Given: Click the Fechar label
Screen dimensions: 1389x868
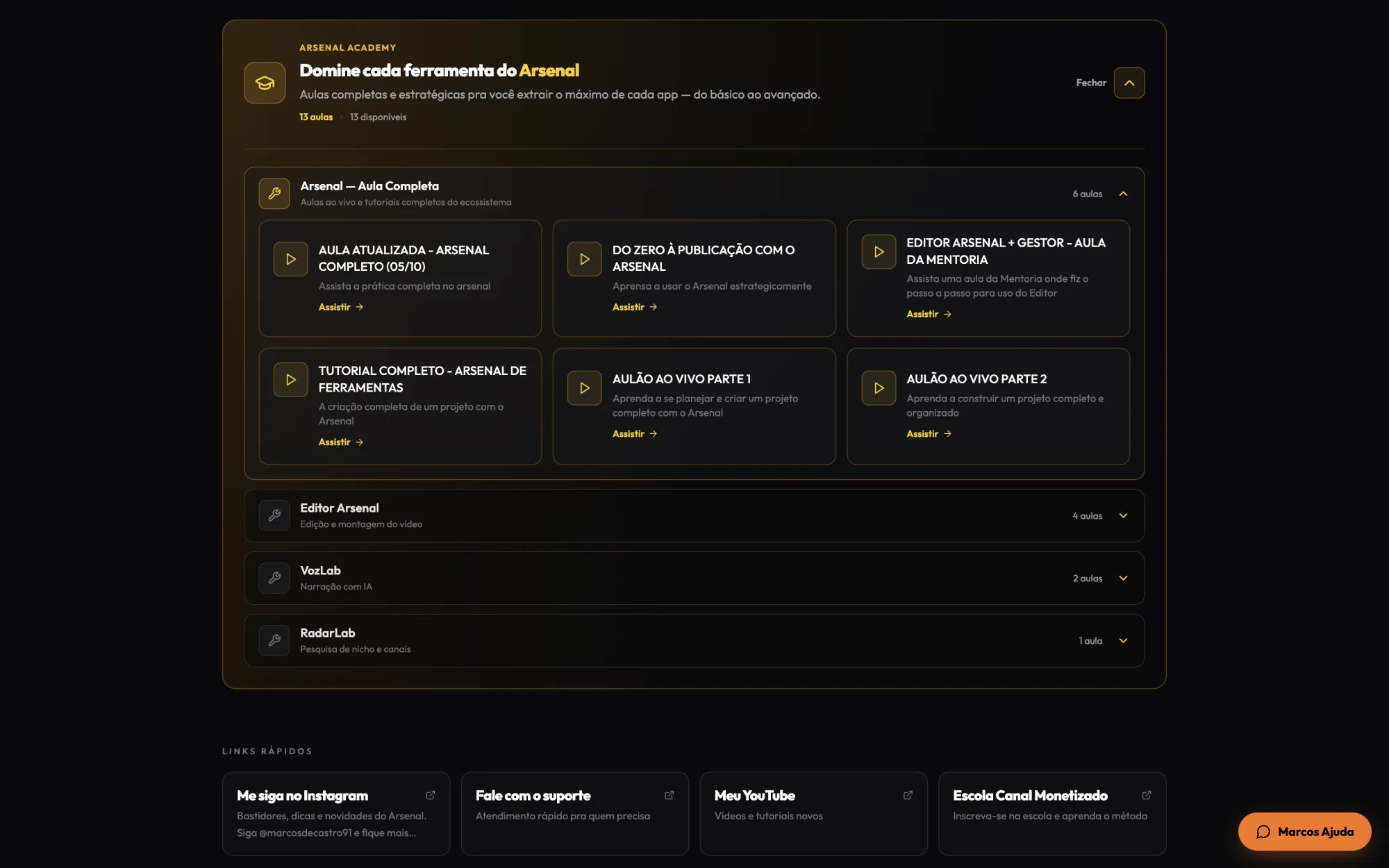Looking at the screenshot, I should (1091, 83).
